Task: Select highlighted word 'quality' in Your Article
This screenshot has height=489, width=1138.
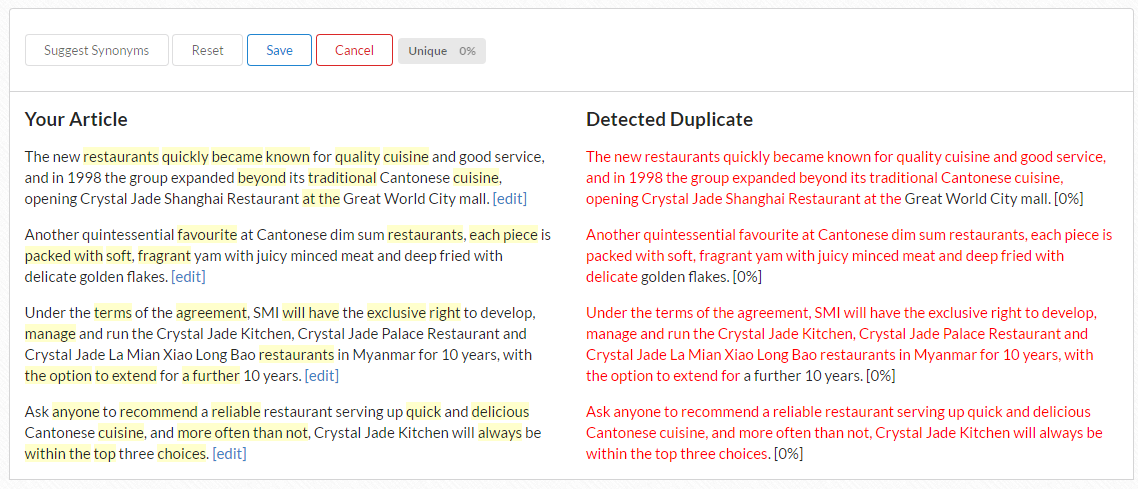Action: [358, 157]
